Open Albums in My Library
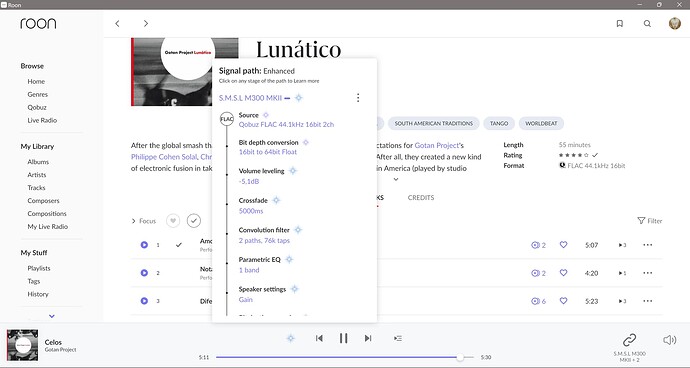This screenshot has width=690, height=368. coord(38,162)
